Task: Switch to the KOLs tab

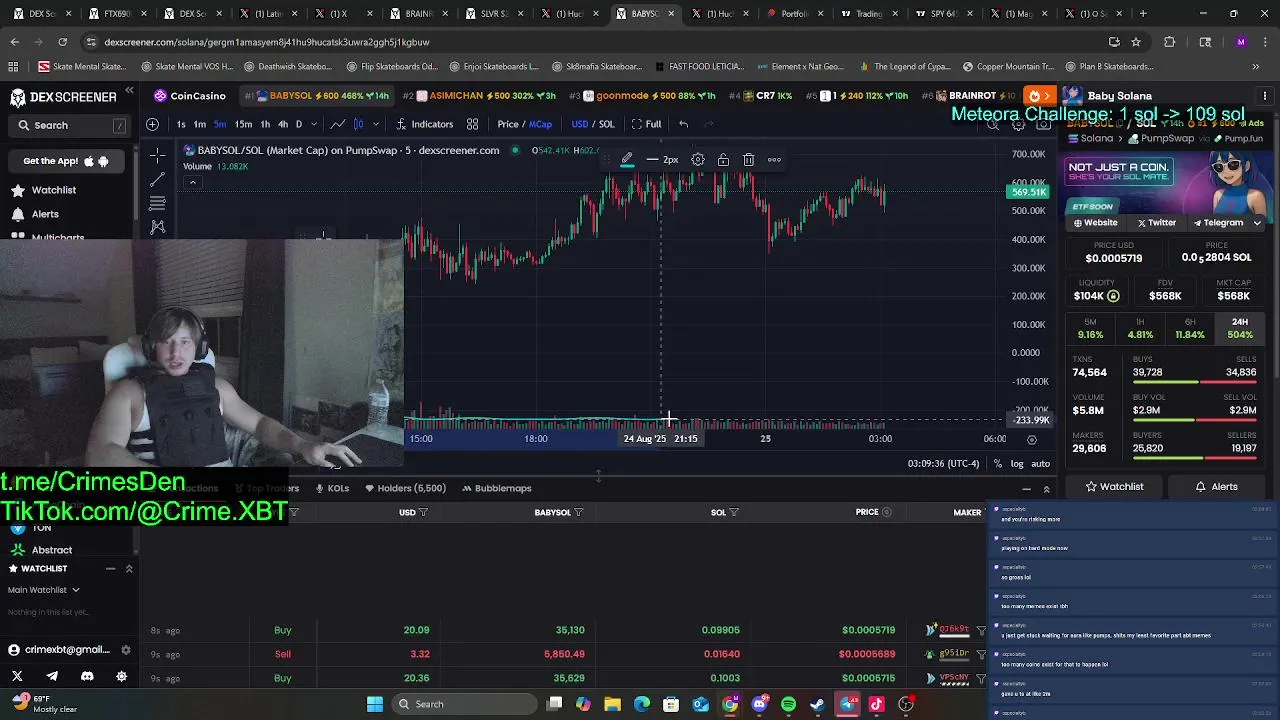Action: coord(332,488)
